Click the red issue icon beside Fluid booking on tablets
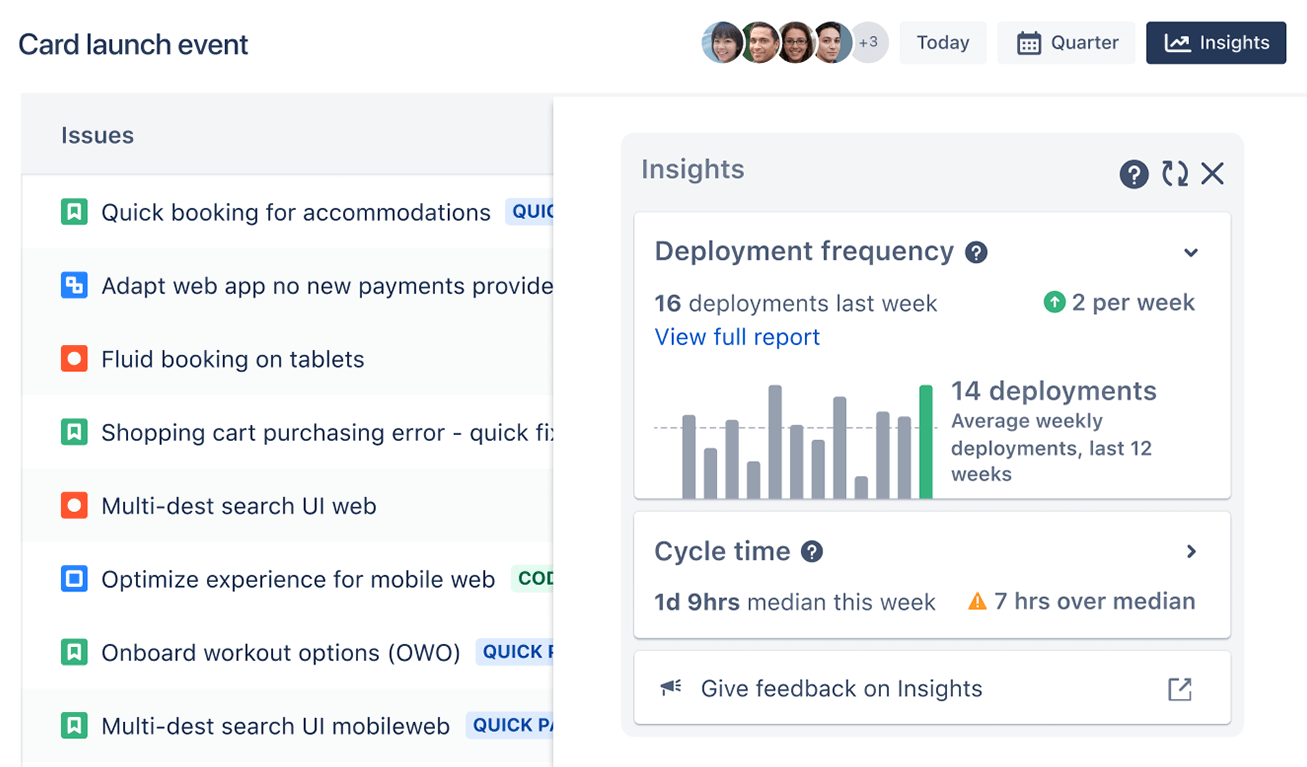Image resolution: width=1307 pixels, height=767 pixels. pos(75,359)
